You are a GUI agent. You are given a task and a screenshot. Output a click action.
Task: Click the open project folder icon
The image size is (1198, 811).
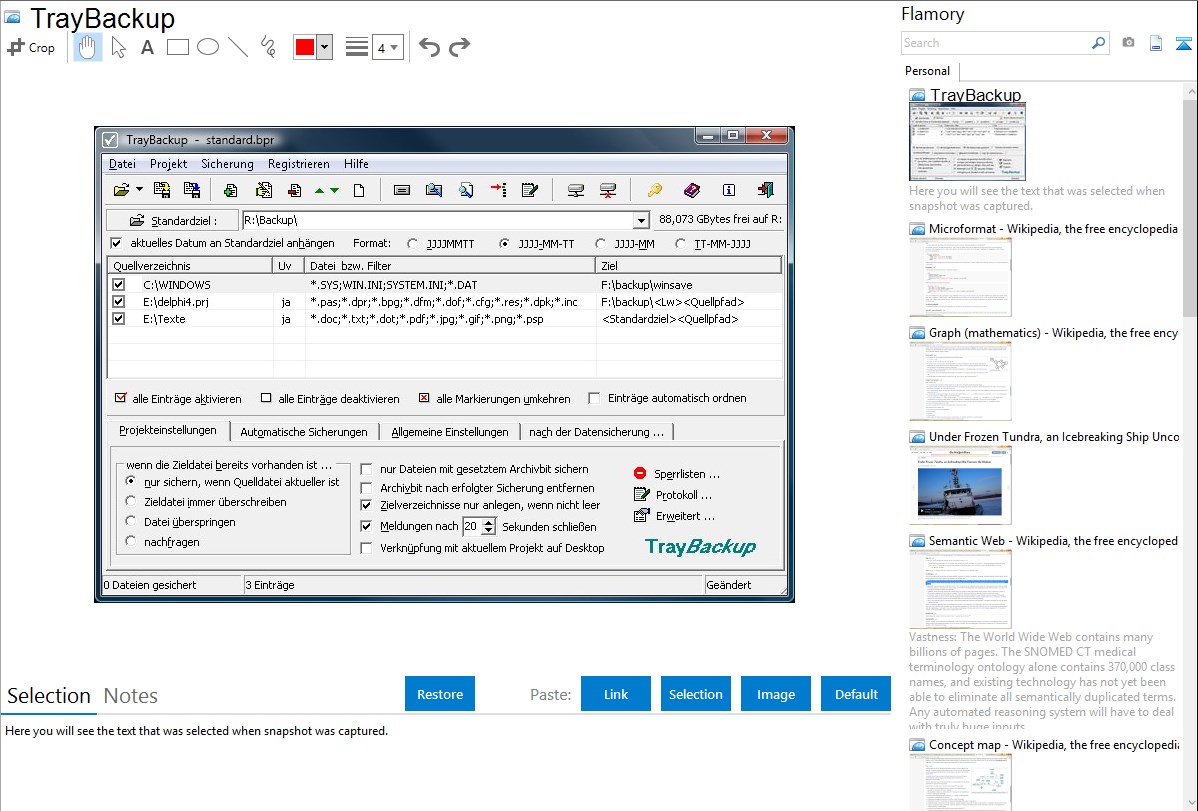pyautogui.click(x=121, y=190)
